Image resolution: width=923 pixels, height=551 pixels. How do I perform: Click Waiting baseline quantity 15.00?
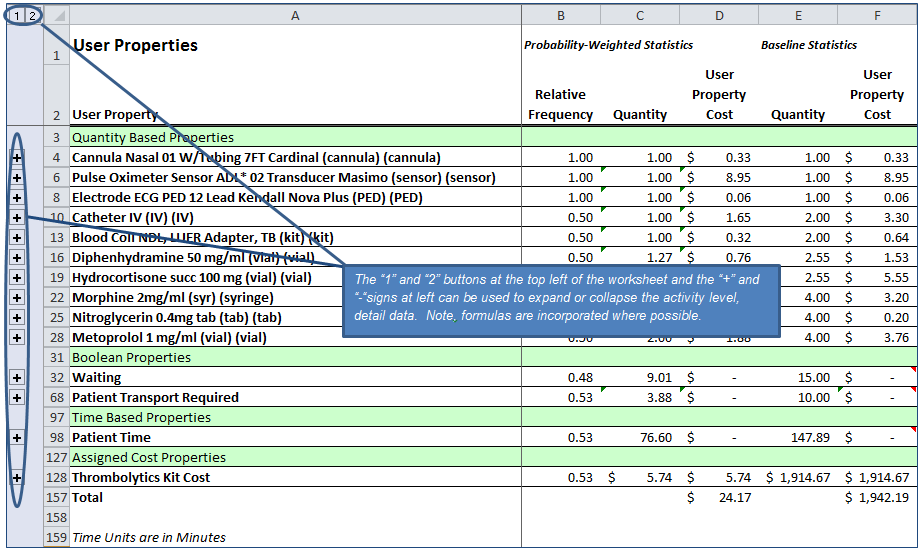point(814,378)
